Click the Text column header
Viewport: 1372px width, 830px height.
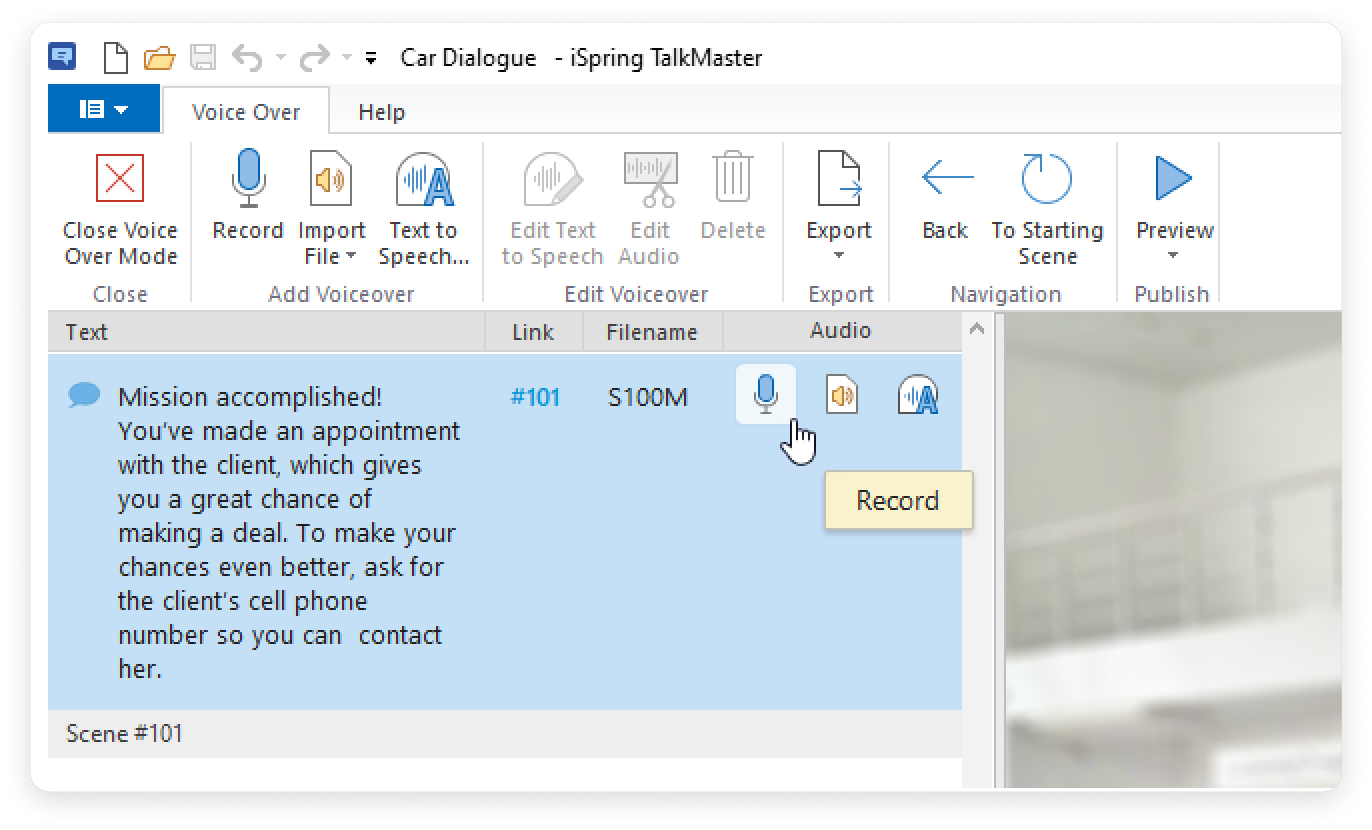click(x=87, y=332)
